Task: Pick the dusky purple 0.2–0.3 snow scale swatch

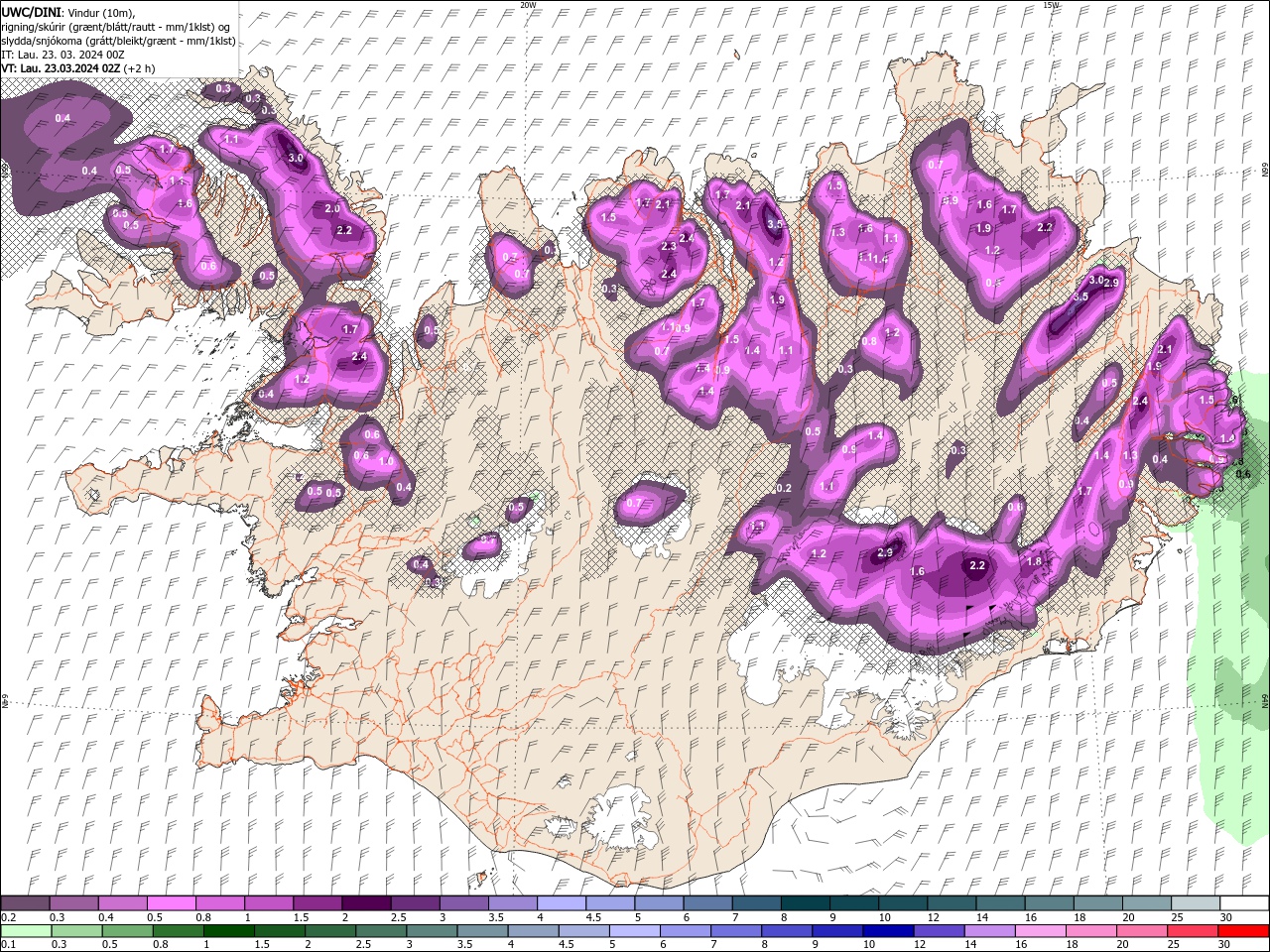Action: coord(25,903)
